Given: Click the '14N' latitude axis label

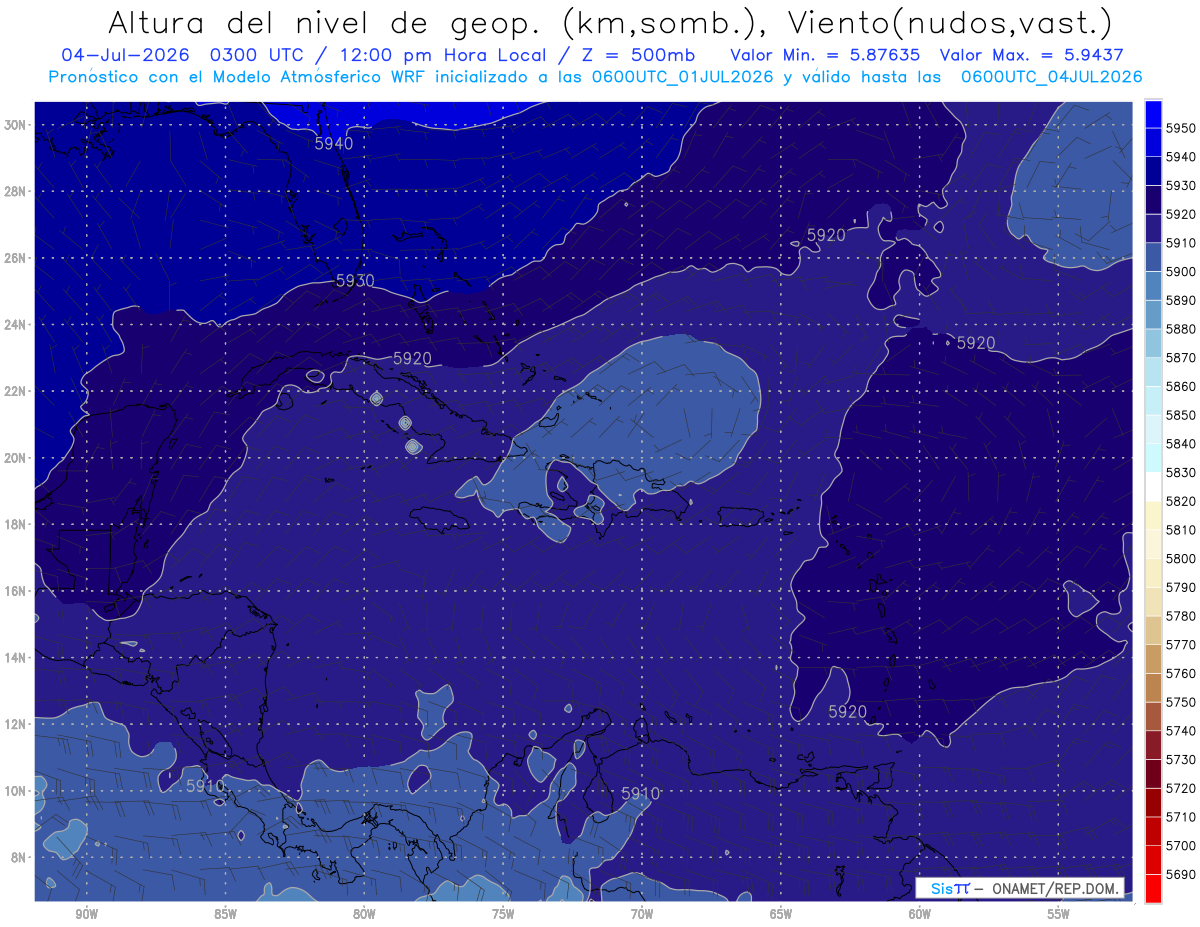Looking at the screenshot, I should (x=15, y=658).
